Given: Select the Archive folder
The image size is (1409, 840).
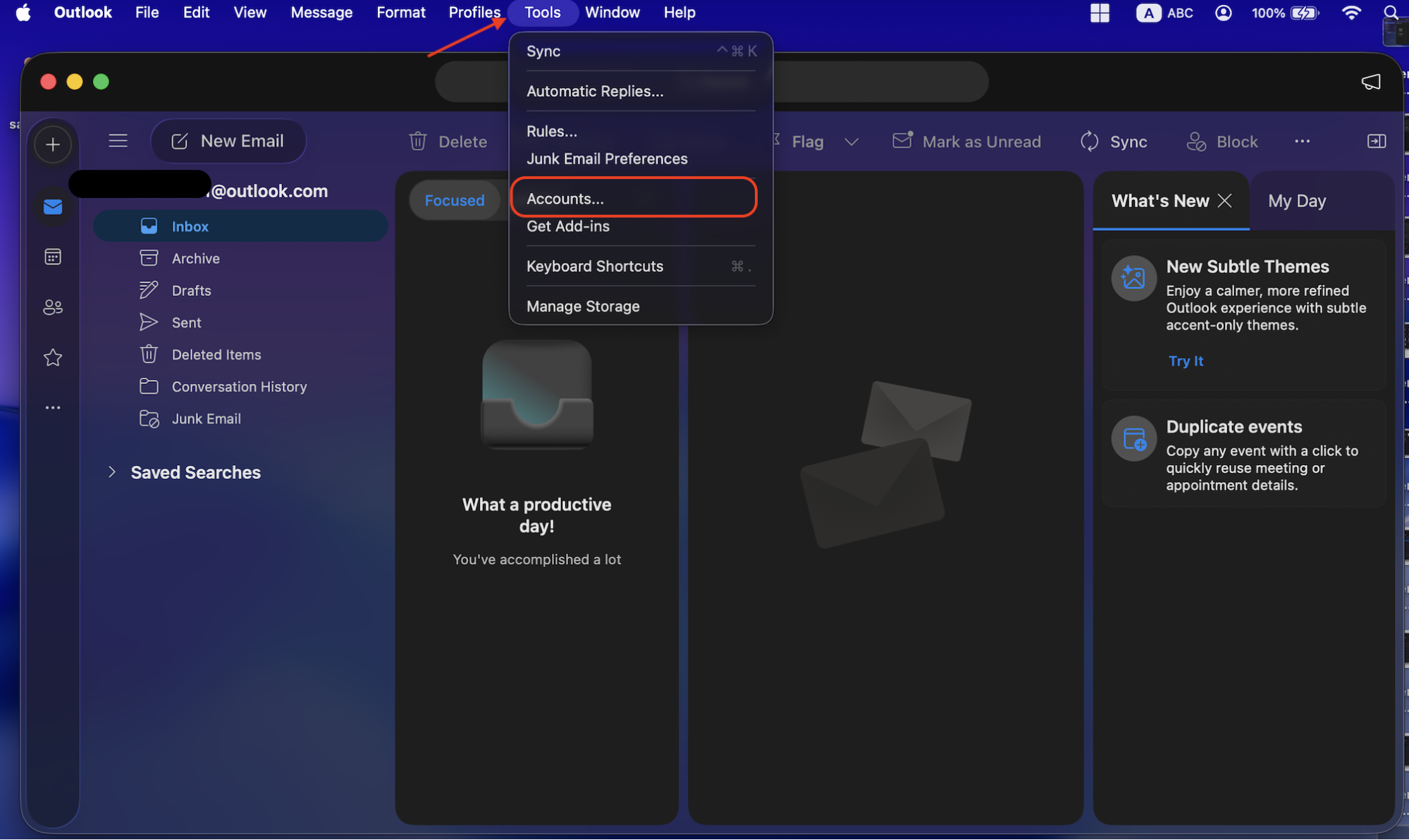Looking at the screenshot, I should (x=240, y=259).
